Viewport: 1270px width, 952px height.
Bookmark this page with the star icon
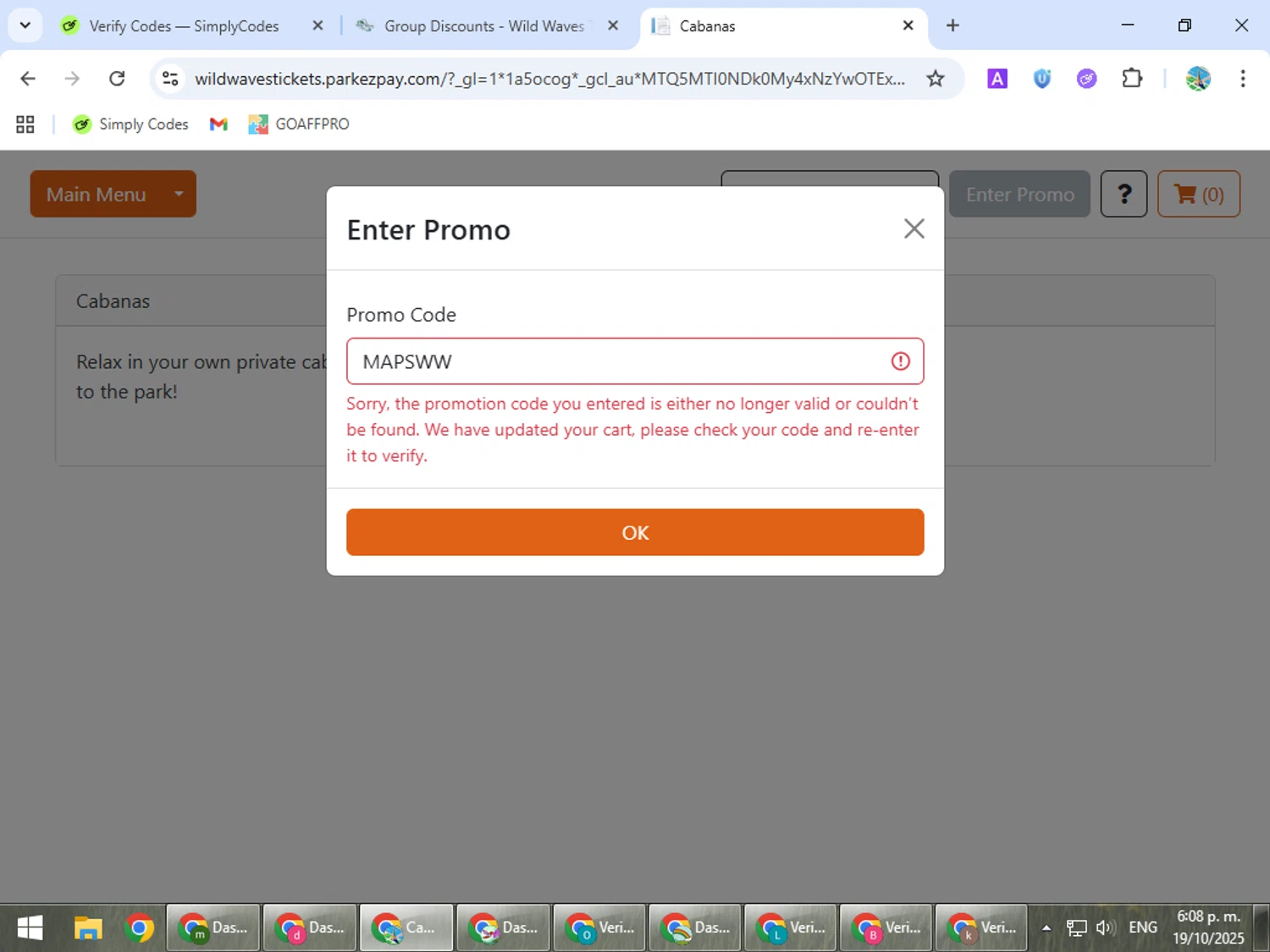coord(935,79)
